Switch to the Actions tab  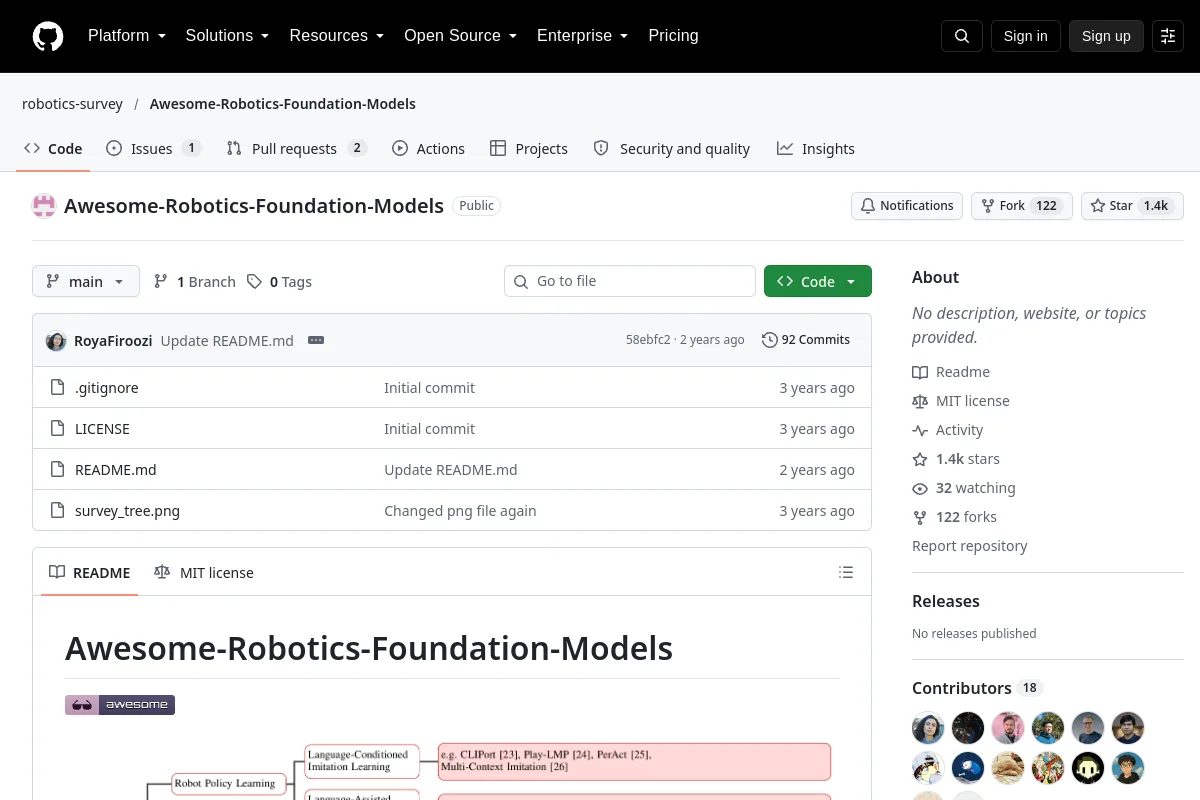(x=429, y=148)
